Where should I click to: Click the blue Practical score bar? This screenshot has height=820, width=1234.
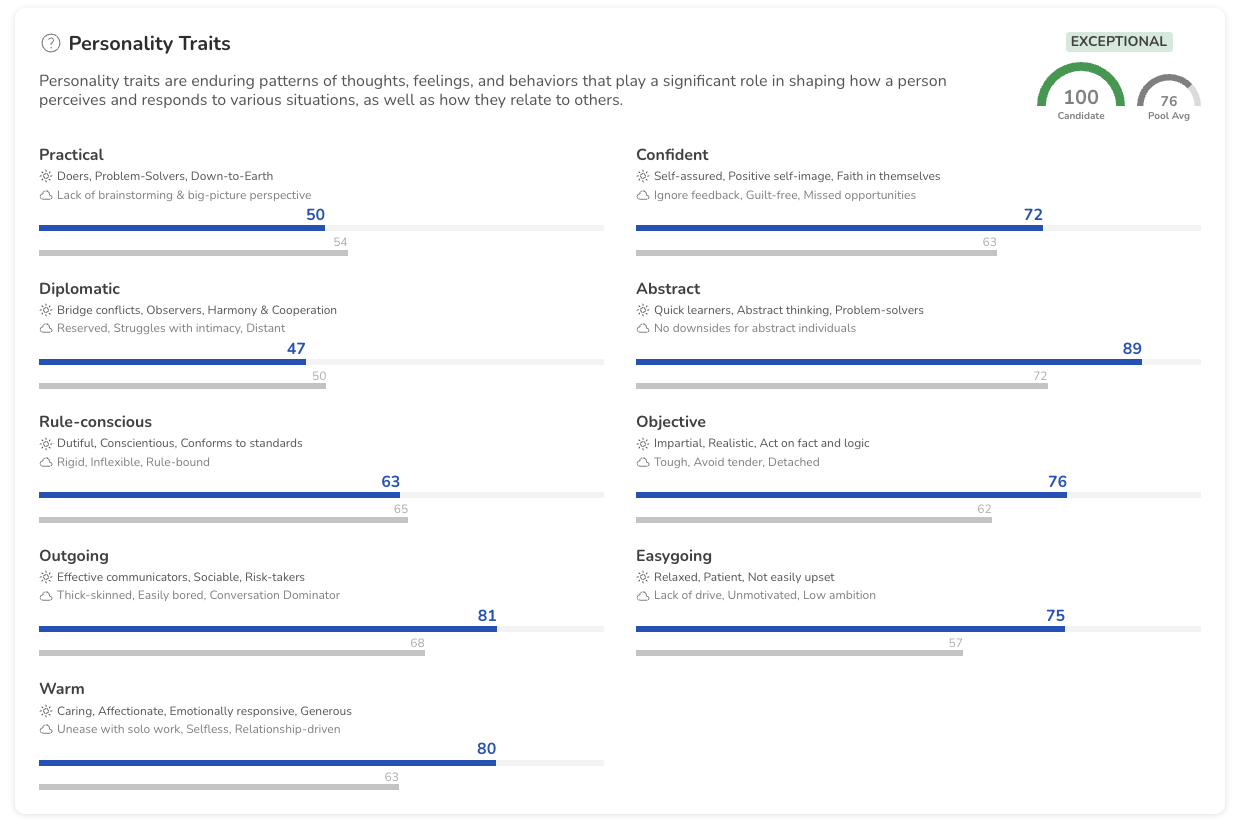coord(181,228)
